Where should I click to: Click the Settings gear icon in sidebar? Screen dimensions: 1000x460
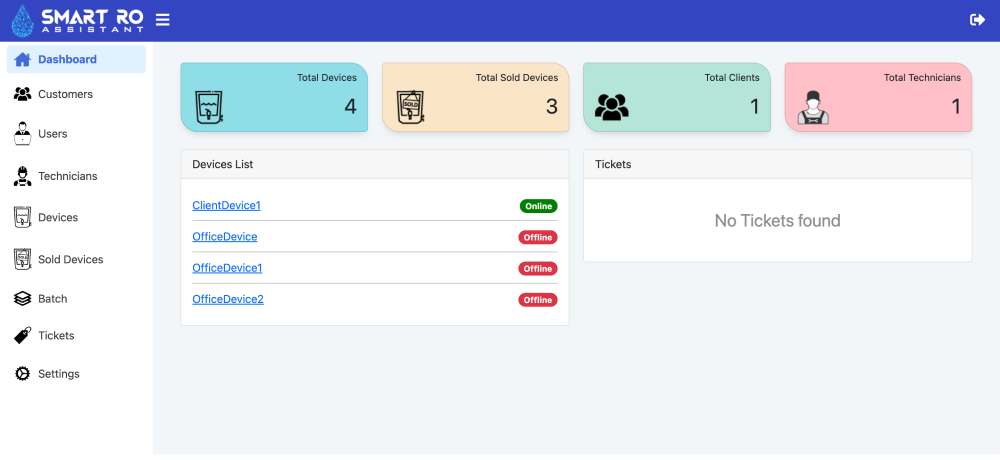(x=22, y=374)
